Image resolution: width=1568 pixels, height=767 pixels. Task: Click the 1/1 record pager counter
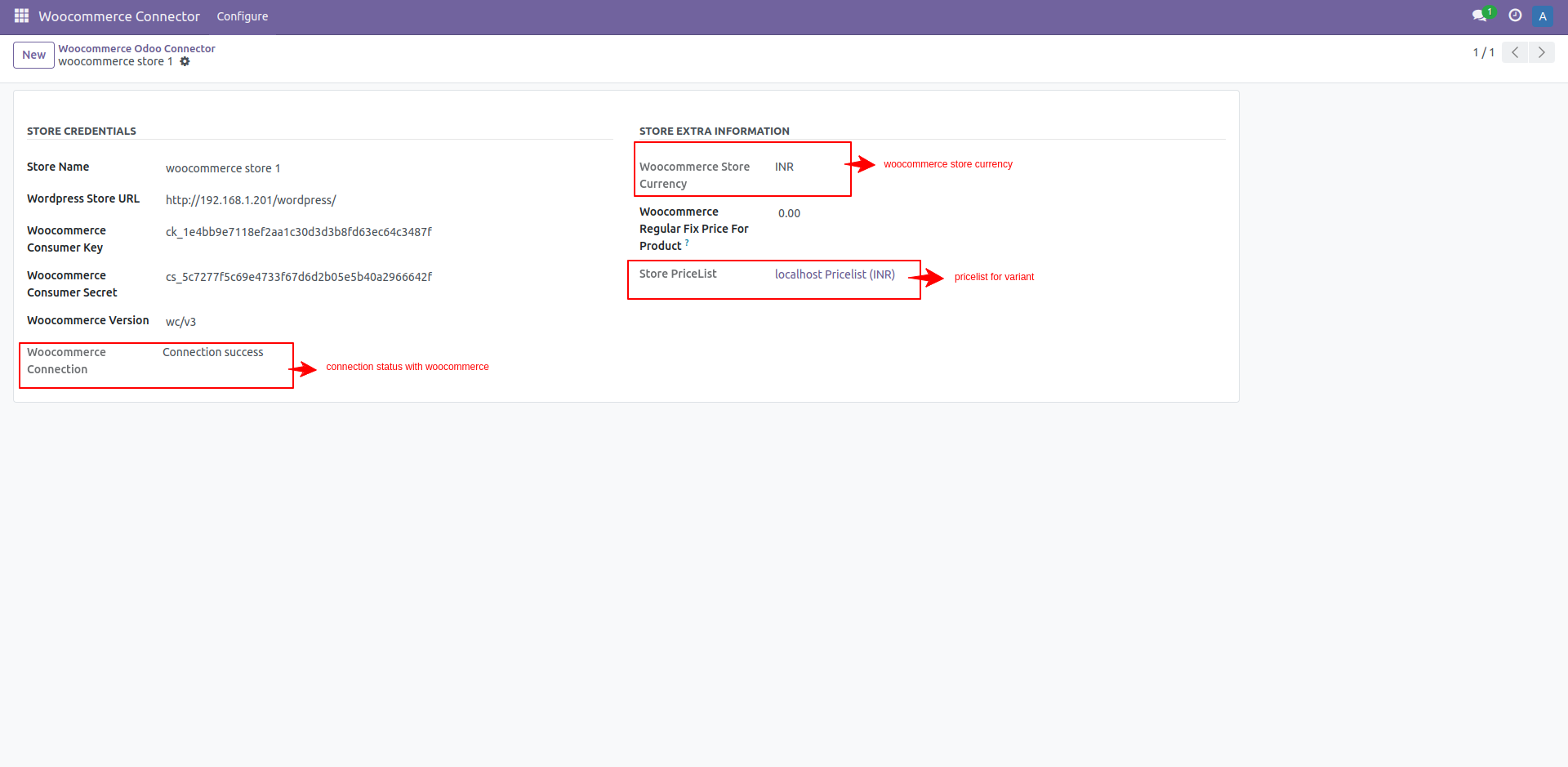[1483, 51]
